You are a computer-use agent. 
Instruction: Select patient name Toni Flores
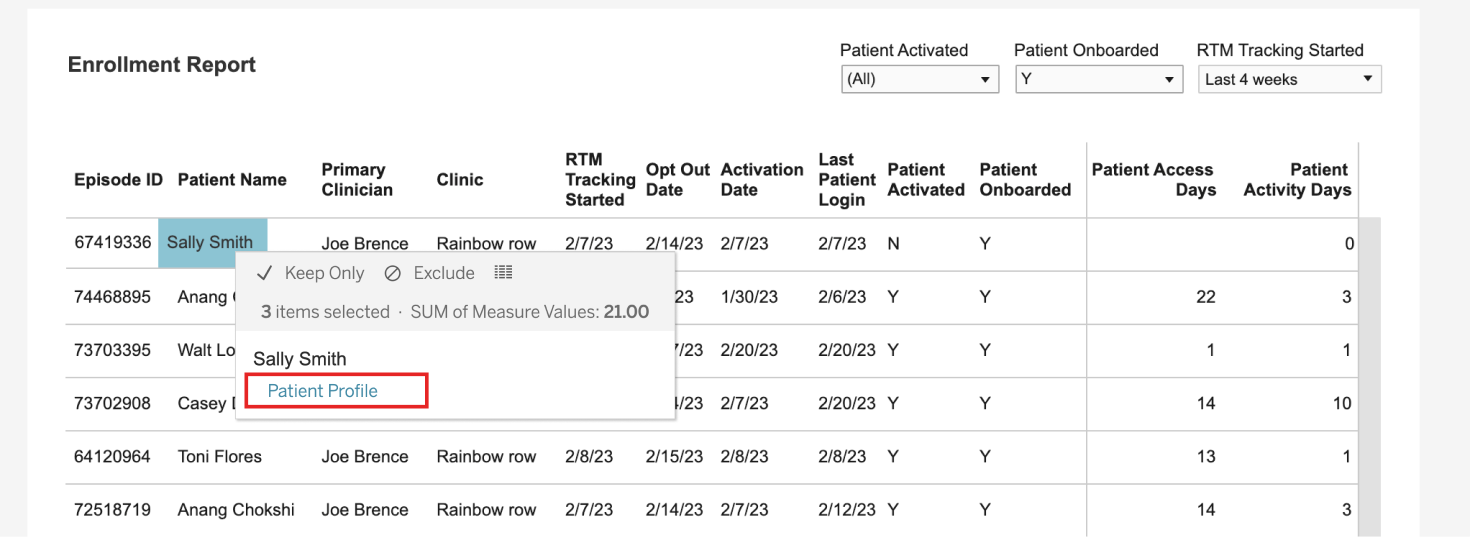220,457
